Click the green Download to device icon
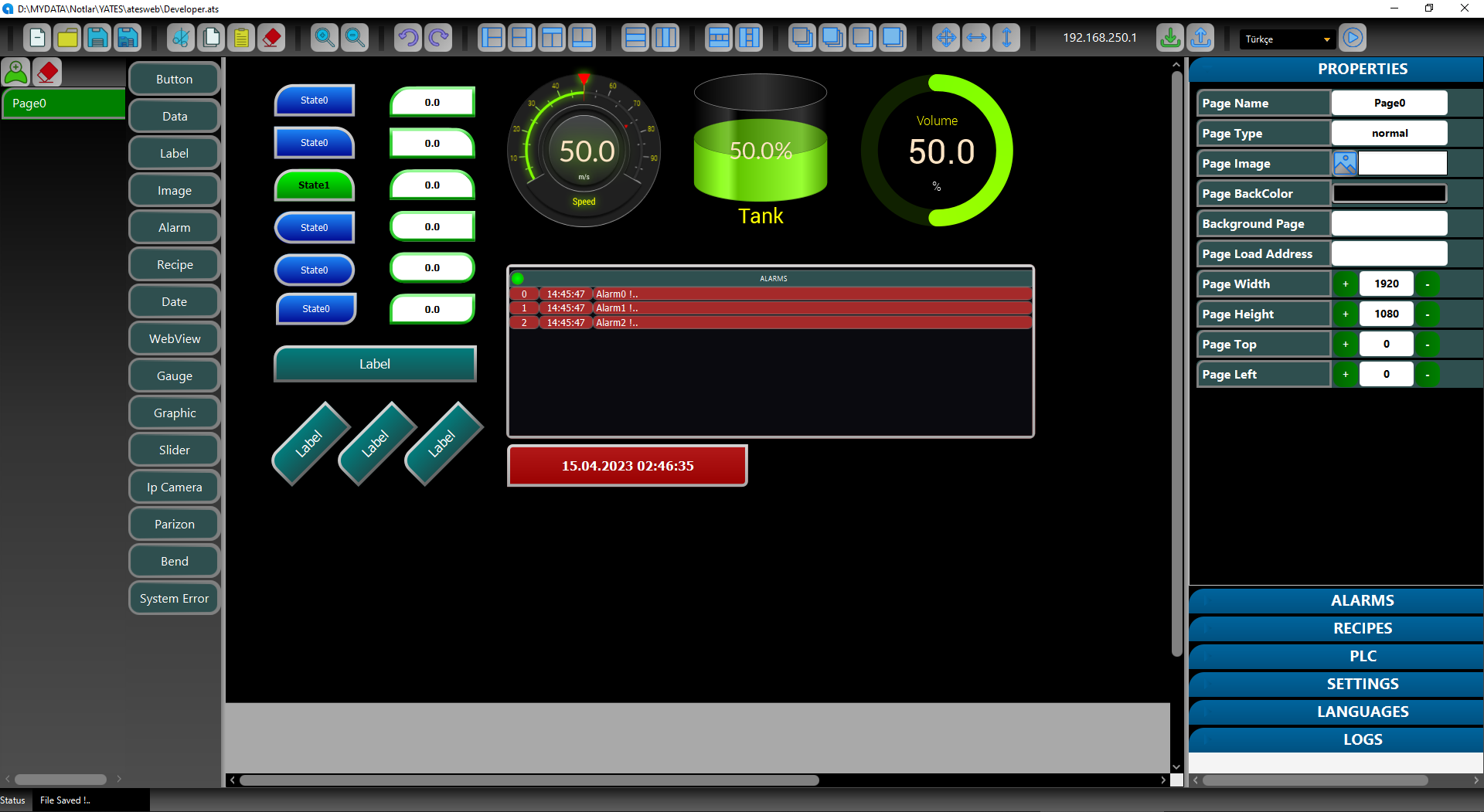 (x=1170, y=38)
